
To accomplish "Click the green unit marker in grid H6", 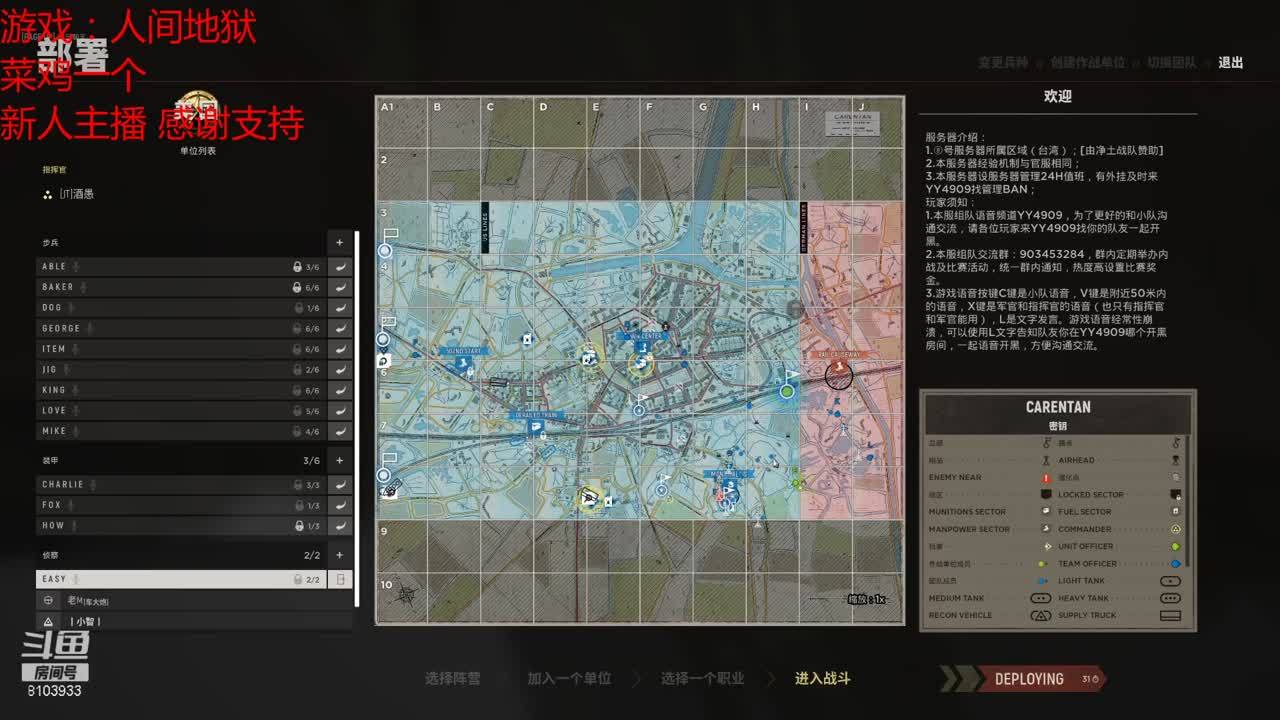I will 787,390.
